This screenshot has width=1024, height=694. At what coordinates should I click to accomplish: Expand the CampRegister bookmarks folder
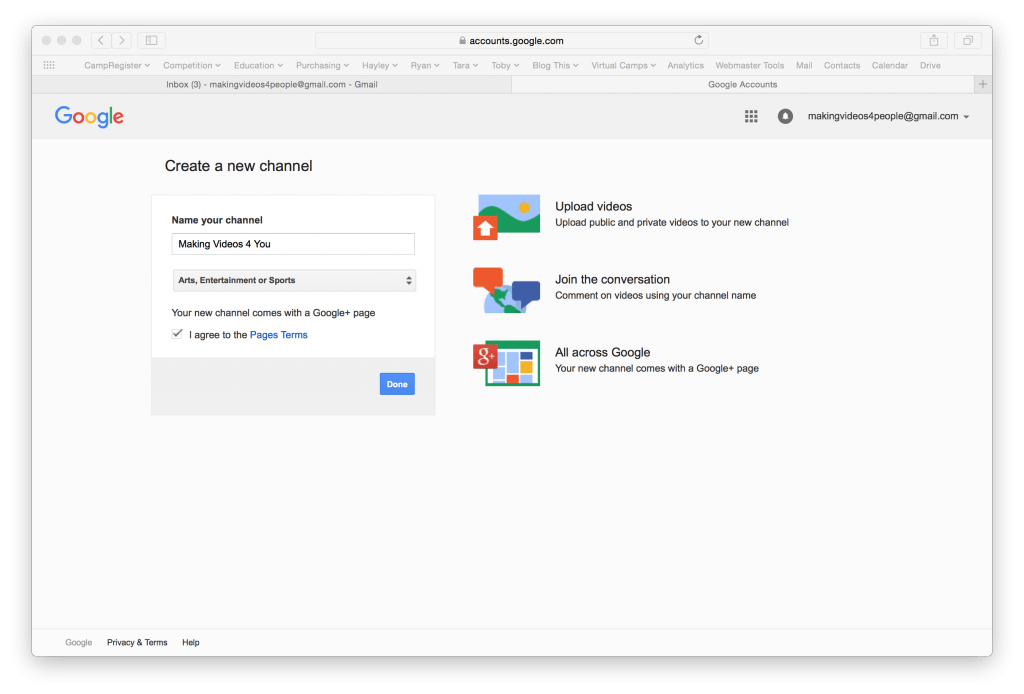point(117,65)
